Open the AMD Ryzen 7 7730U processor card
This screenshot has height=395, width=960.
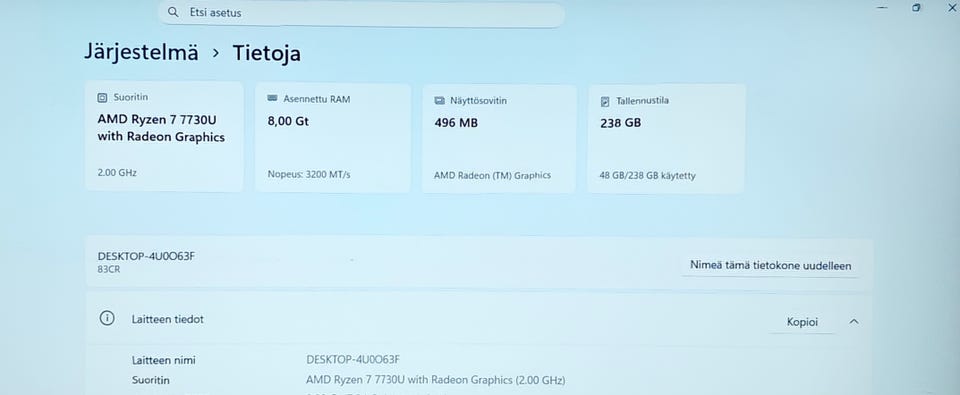[164, 136]
